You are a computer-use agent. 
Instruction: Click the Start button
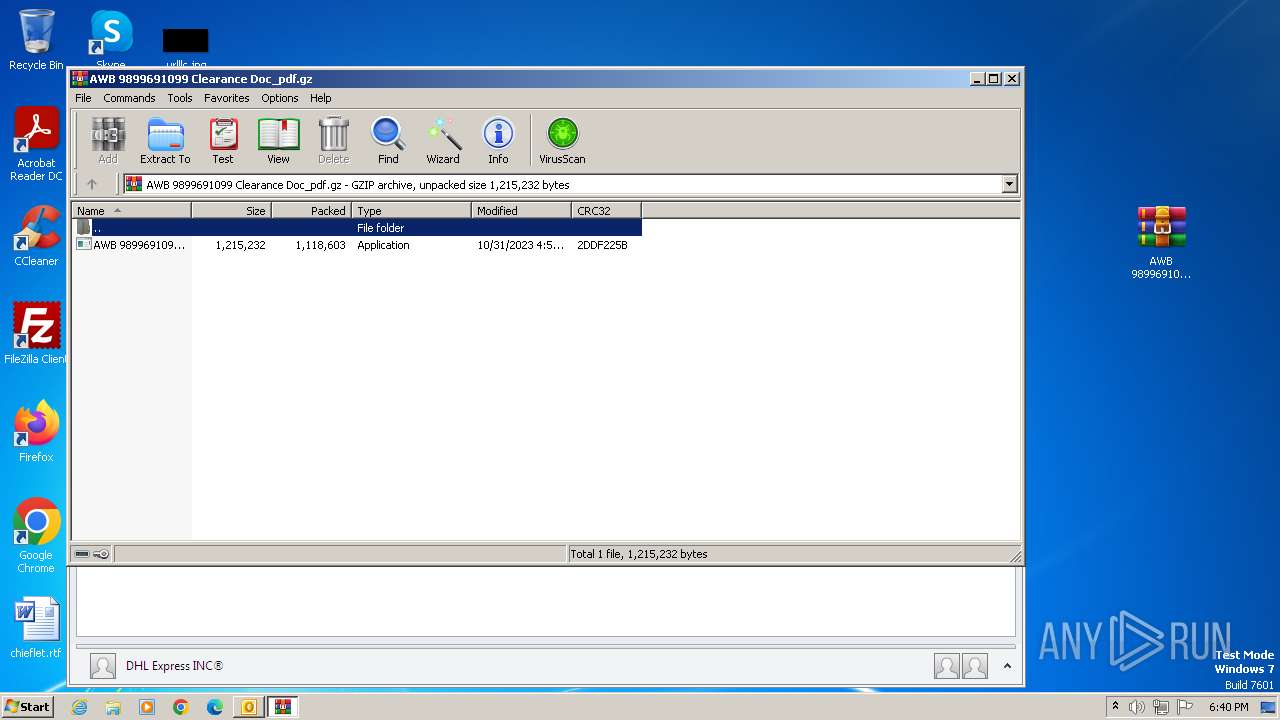pos(27,706)
